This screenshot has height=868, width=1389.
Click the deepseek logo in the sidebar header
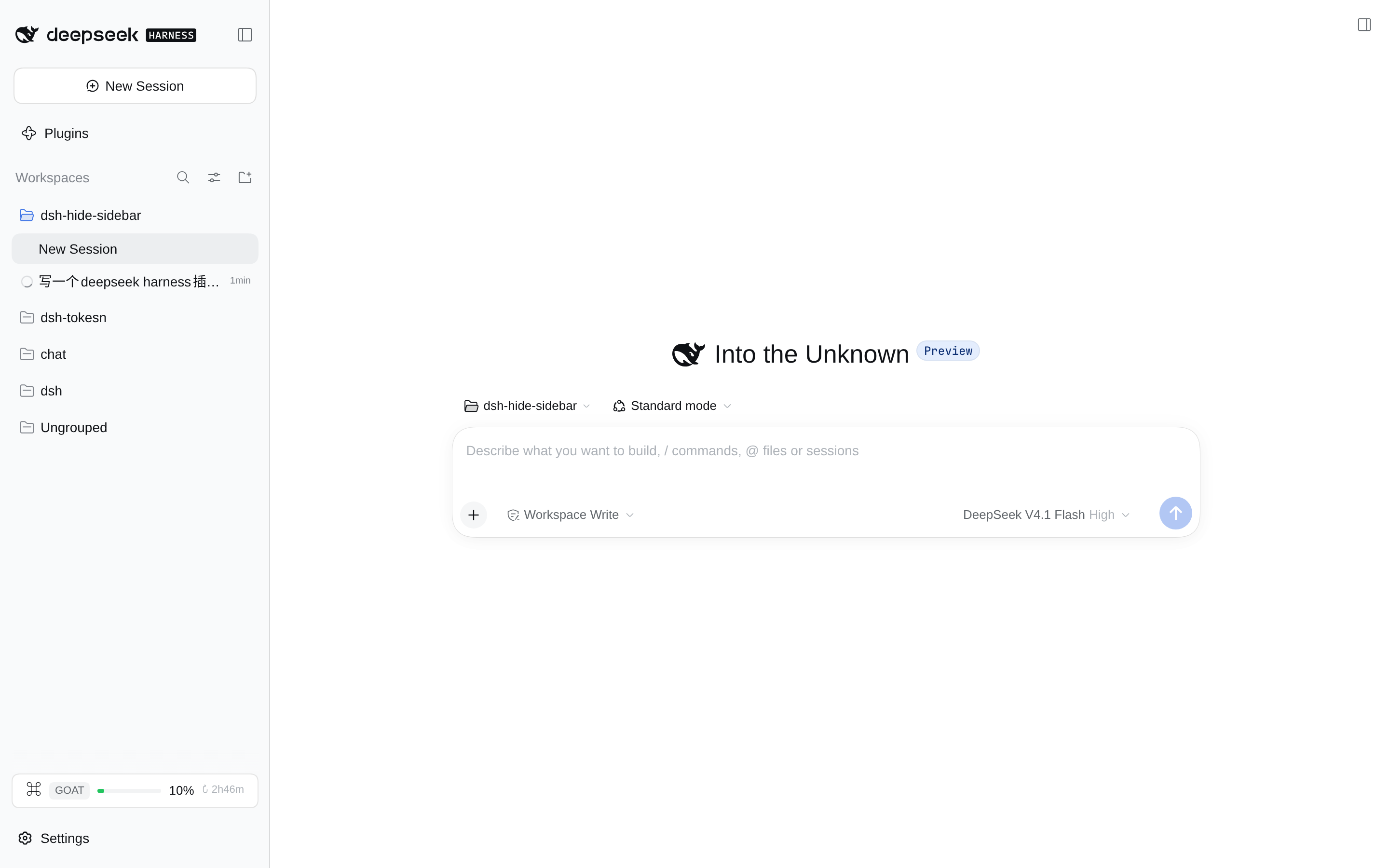coord(77,34)
